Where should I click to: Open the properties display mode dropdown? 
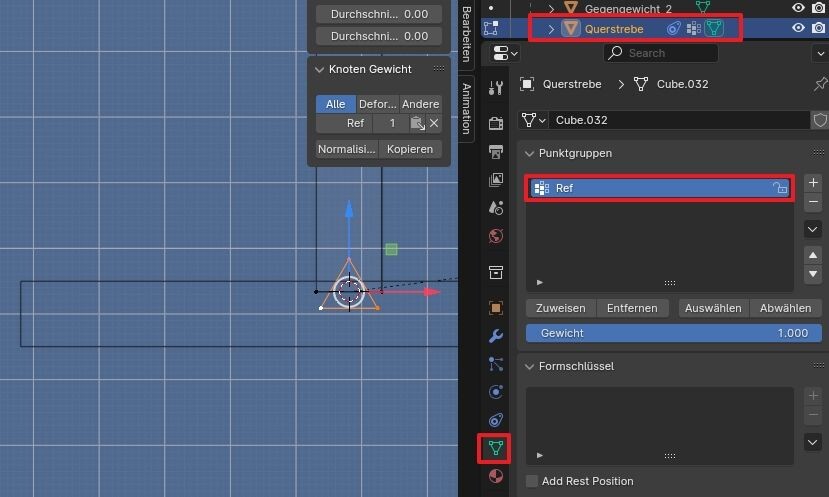pos(505,53)
